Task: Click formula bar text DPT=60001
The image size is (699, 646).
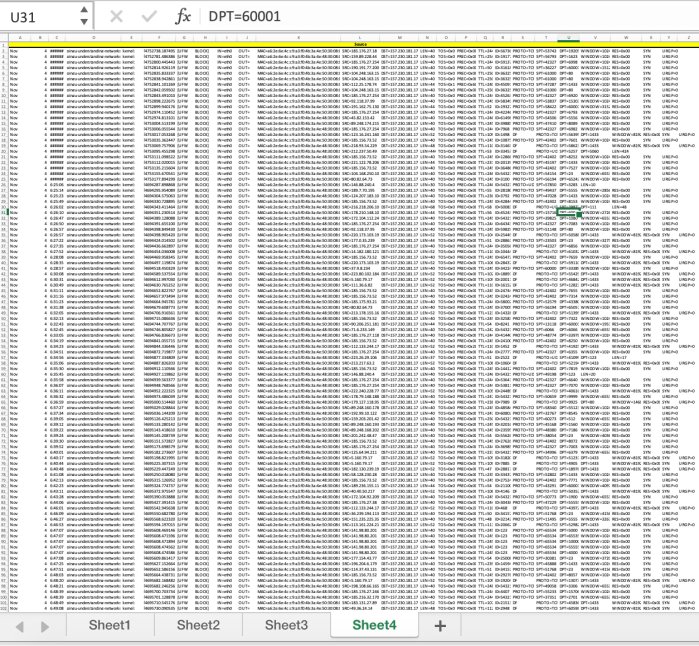Action: (x=244, y=16)
